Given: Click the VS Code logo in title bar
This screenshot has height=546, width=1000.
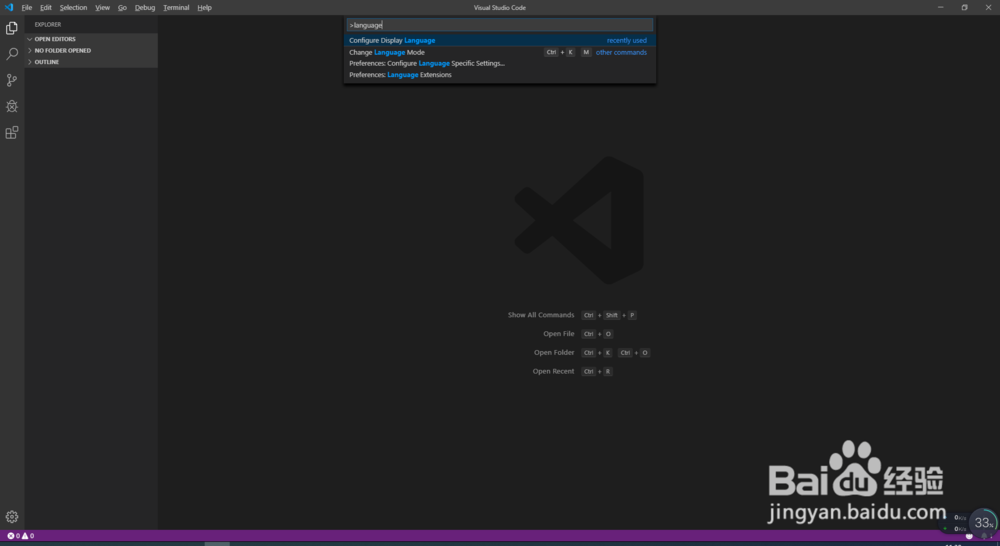Looking at the screenshot, I should [8, 8].
